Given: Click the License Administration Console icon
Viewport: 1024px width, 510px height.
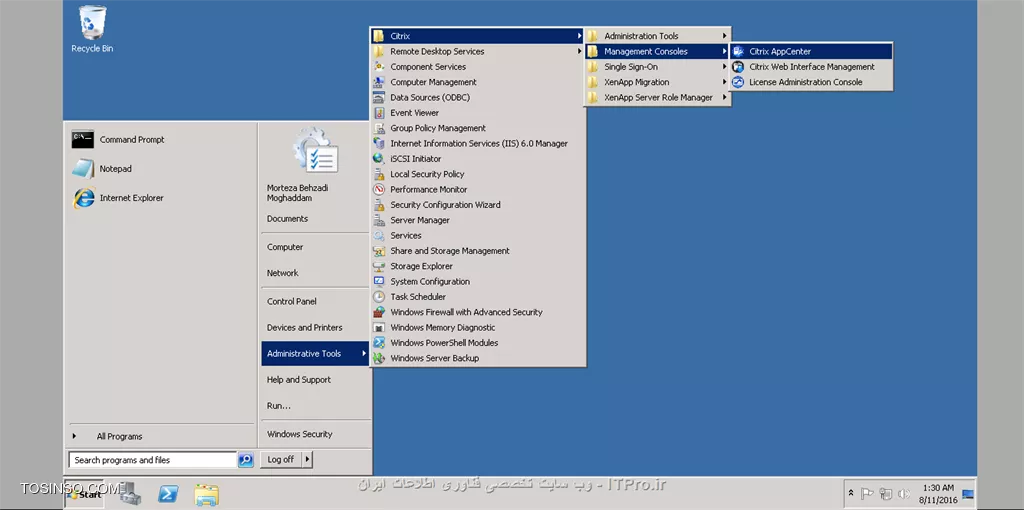Looking at the screenshot, I should click(738, 82).
